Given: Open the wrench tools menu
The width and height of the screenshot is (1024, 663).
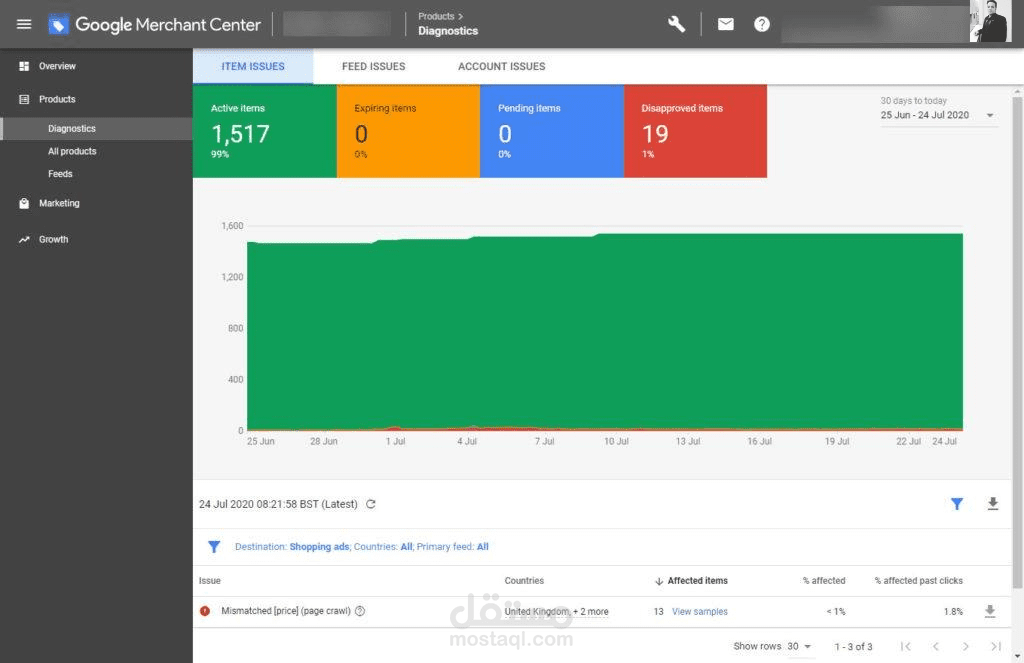Looking at the screenshot, I should pyautogui.click(x=677, y=24).
